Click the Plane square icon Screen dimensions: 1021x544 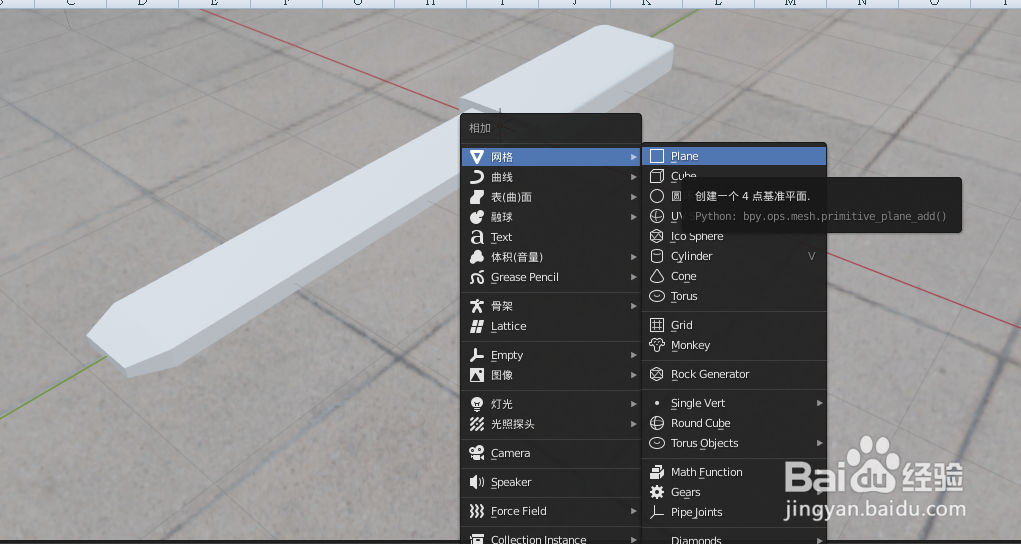657,156
